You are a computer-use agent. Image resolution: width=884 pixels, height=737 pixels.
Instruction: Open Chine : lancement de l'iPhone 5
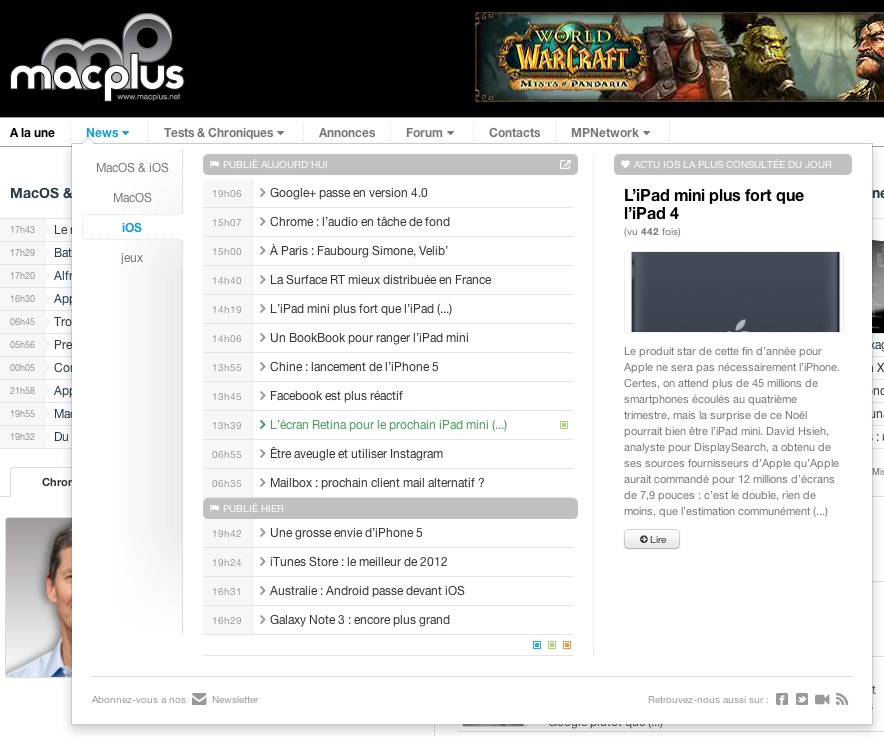point(354,367)
